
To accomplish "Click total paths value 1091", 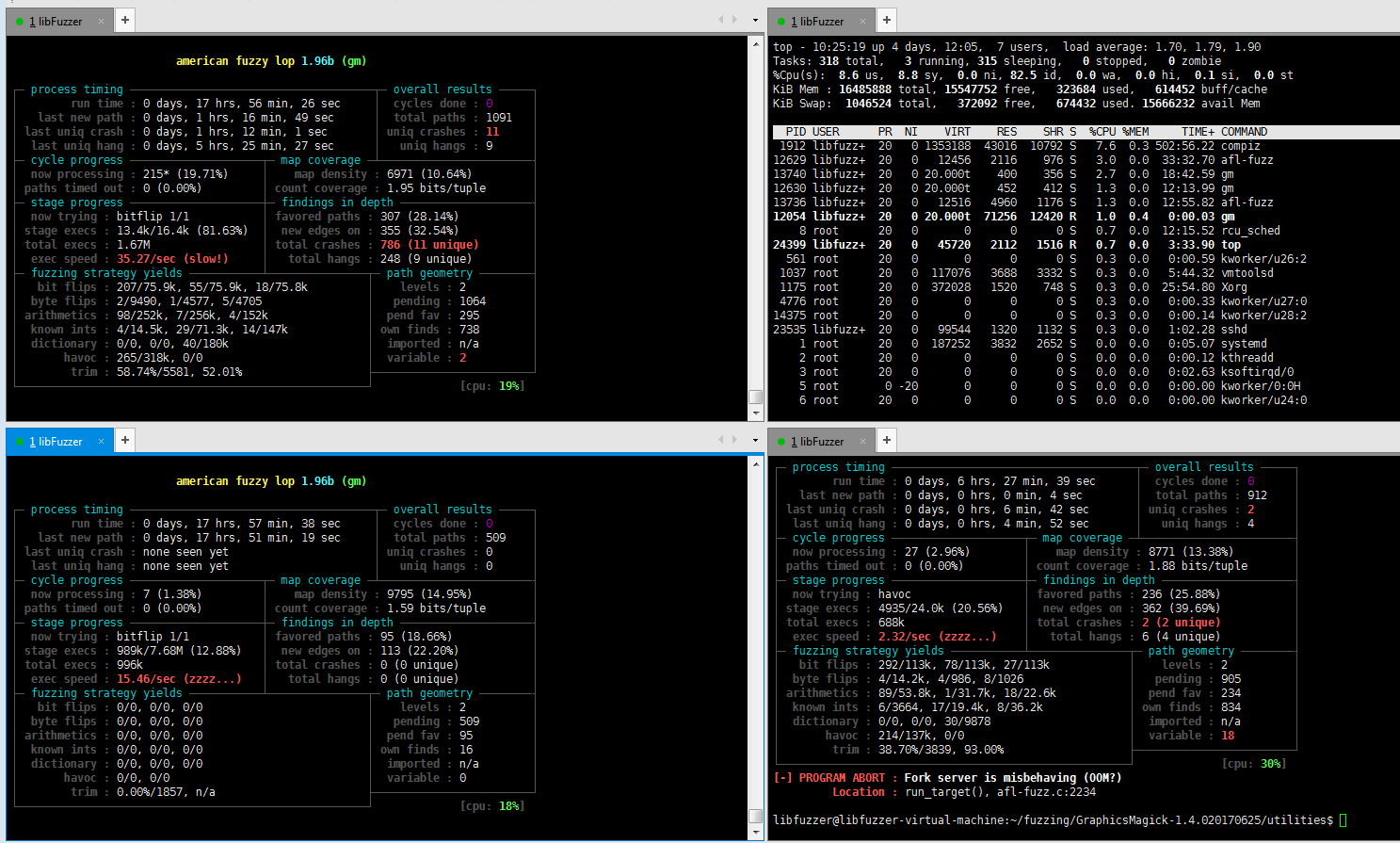I will (499, 118).
